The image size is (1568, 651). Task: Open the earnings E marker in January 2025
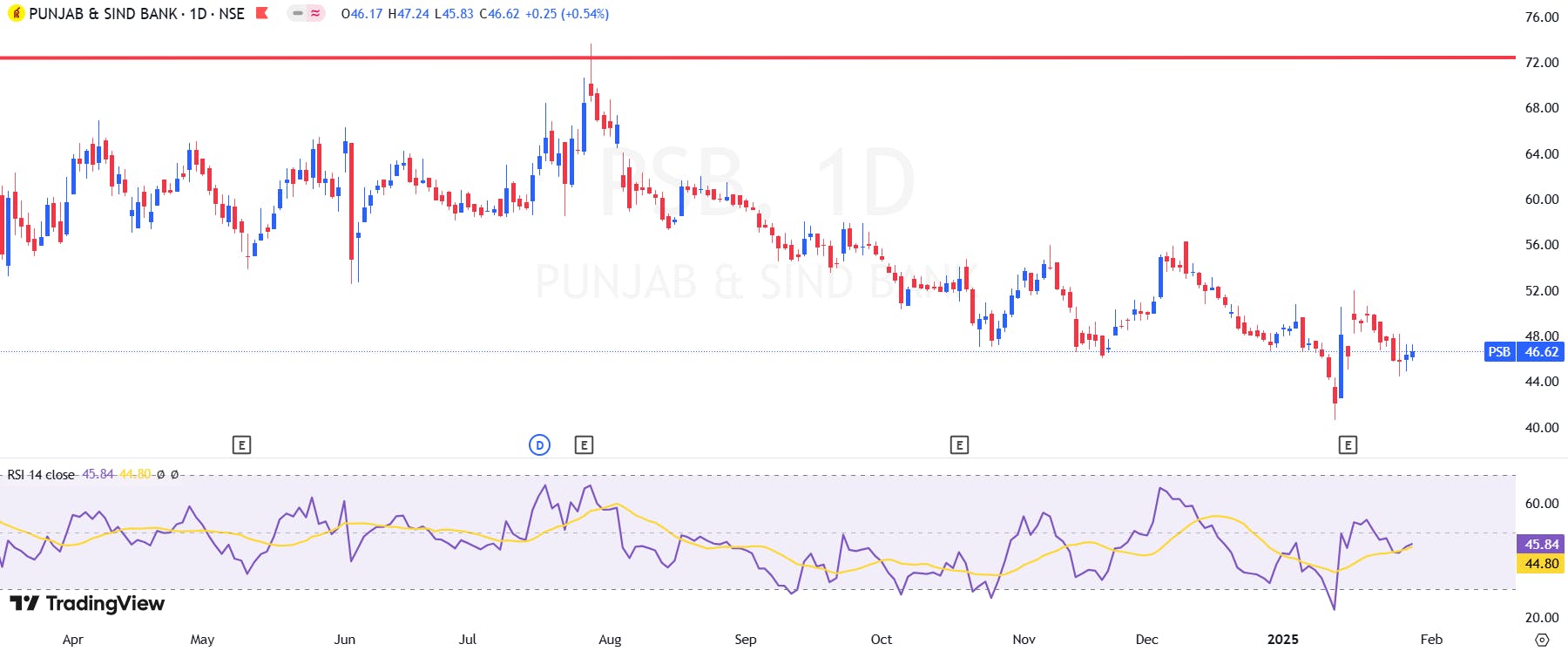click(1348, 445)
